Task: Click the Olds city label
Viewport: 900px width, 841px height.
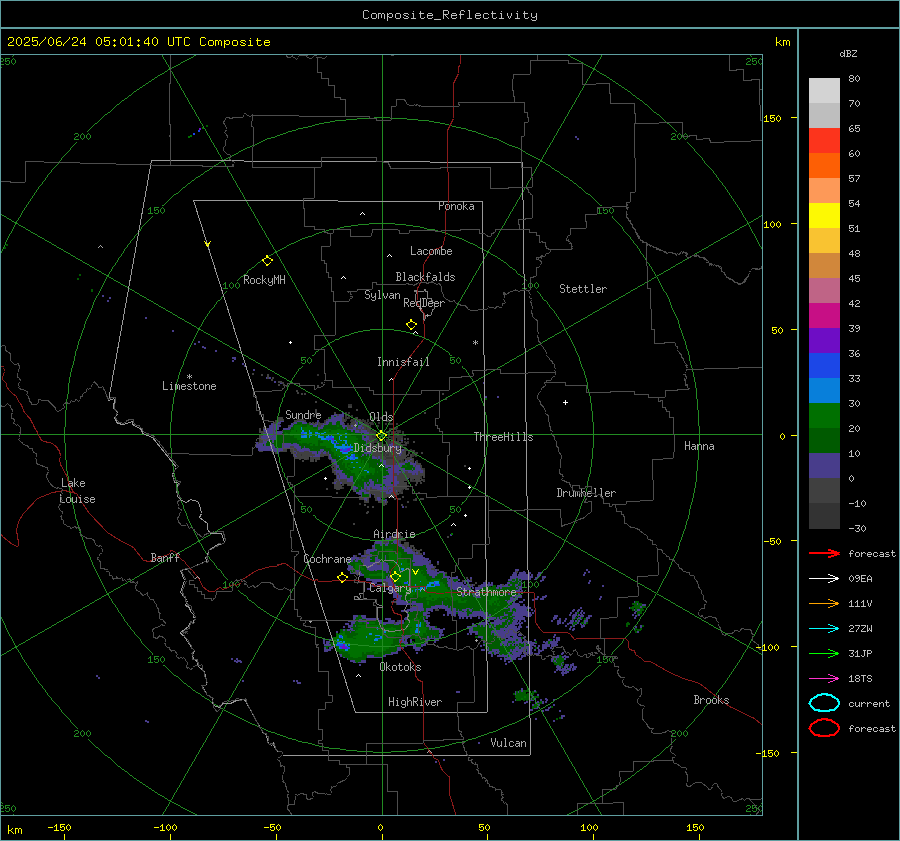Action: pos(381,417)
